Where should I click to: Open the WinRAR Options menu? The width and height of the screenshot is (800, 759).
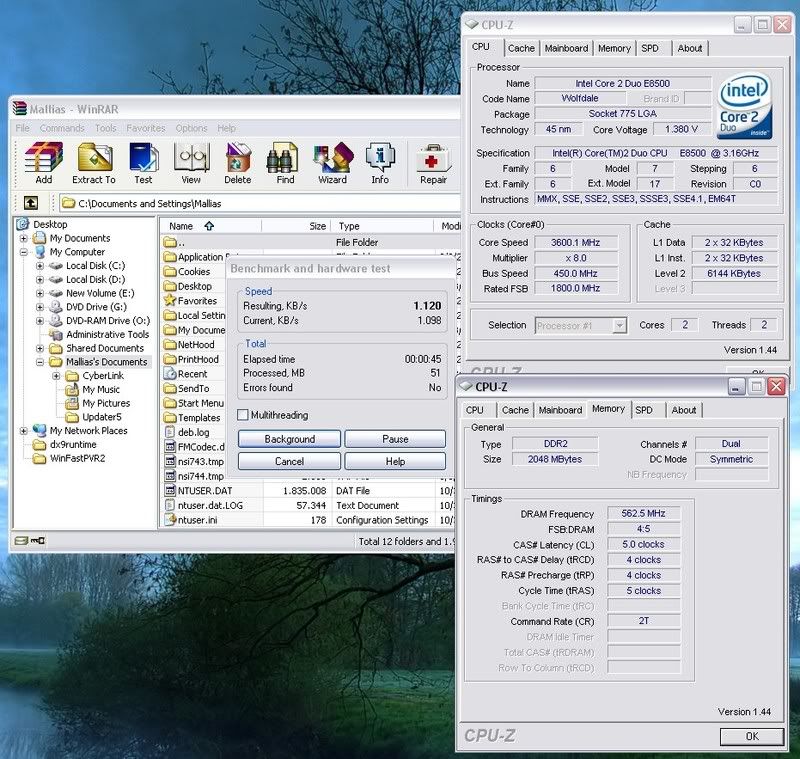point(191,128)
